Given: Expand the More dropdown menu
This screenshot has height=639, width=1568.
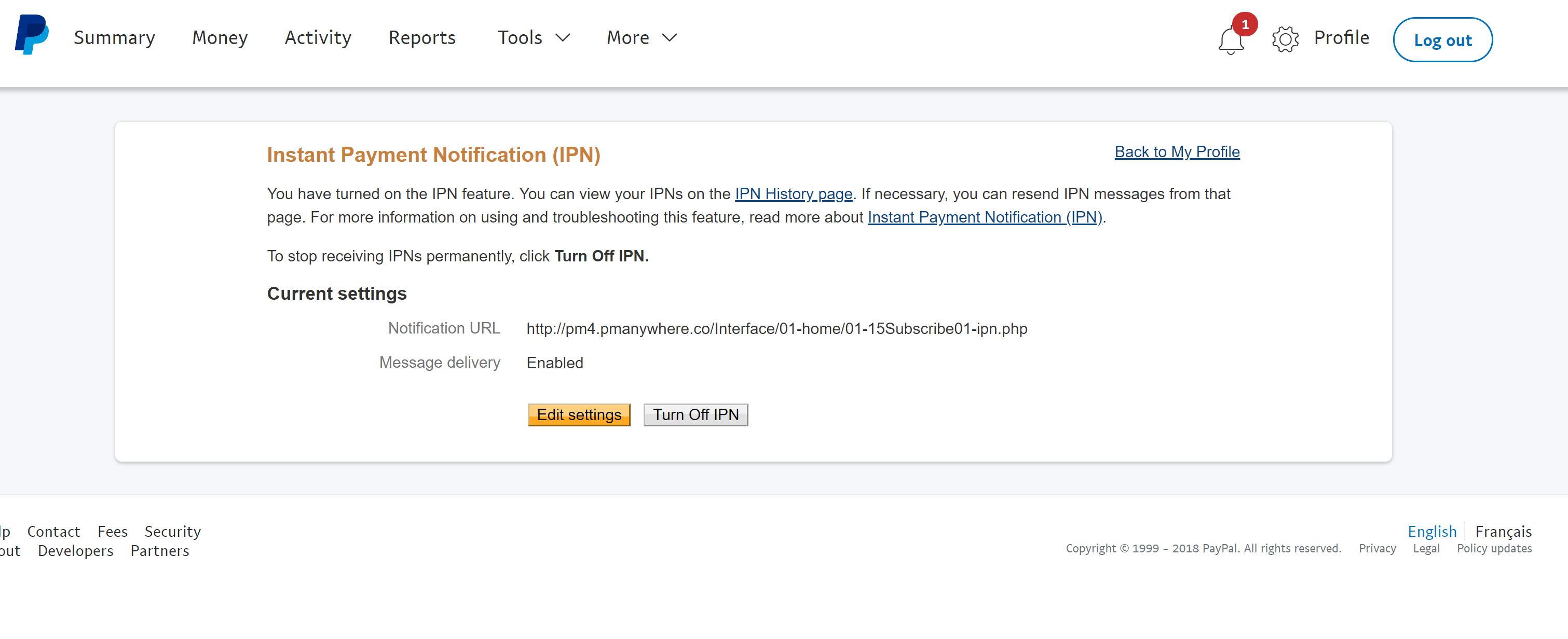Looking at the screenshot, I should [642, 38].
